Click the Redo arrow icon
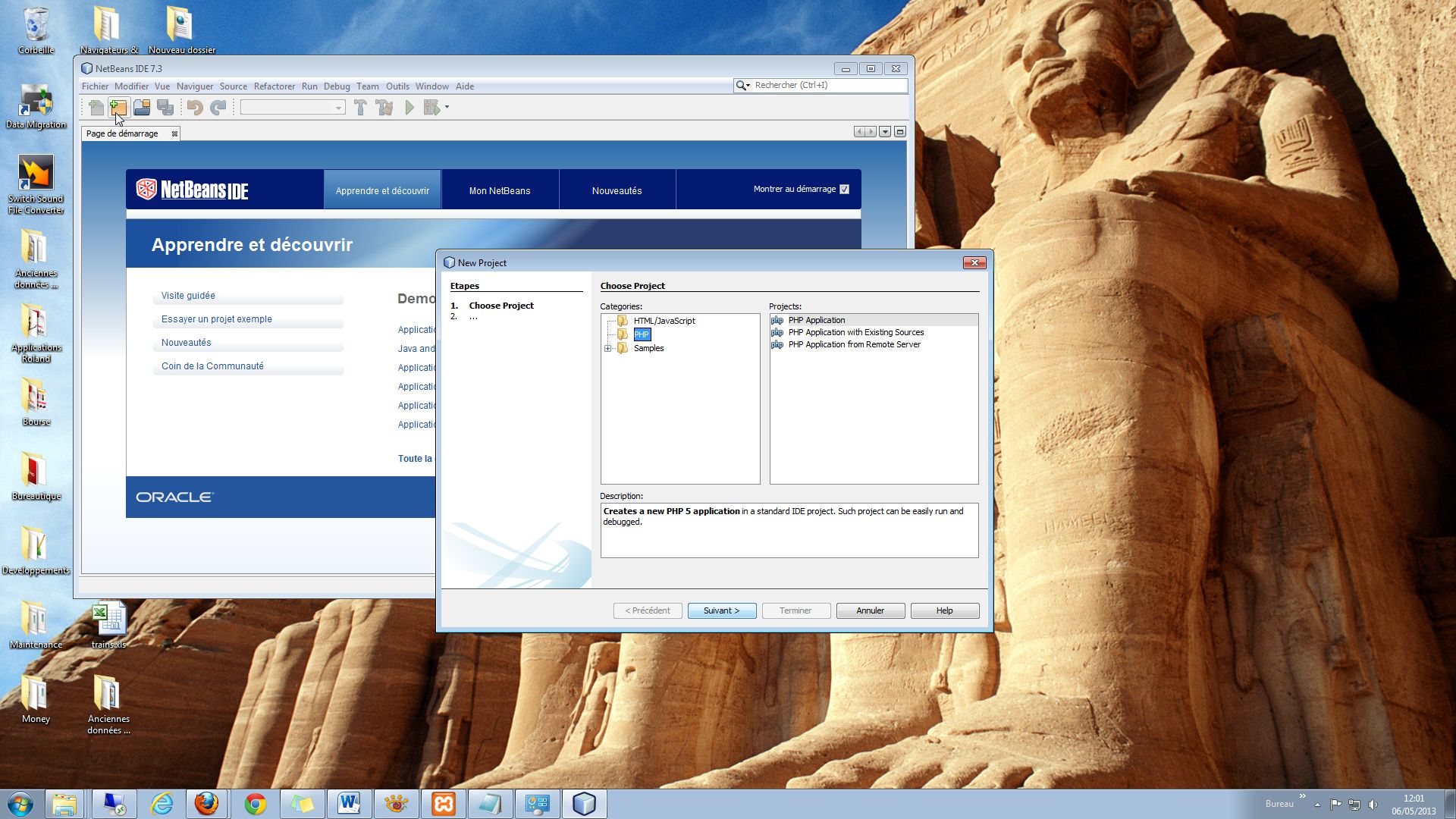This screenshot has width=1456, height=819. tap(218, 108)
